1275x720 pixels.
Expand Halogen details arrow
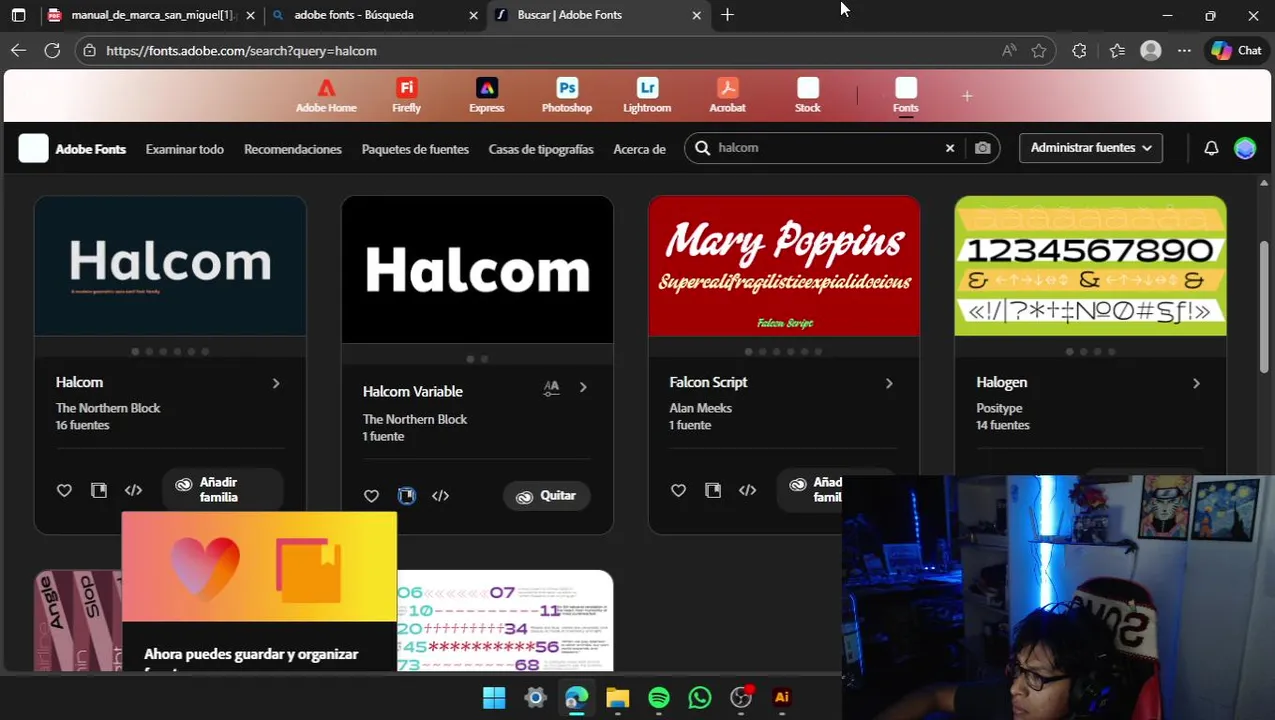tap(1196, 383)
